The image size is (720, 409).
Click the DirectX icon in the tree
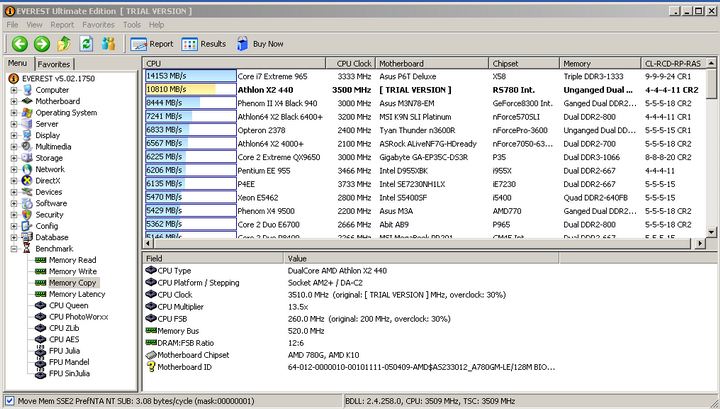[27, 180]
